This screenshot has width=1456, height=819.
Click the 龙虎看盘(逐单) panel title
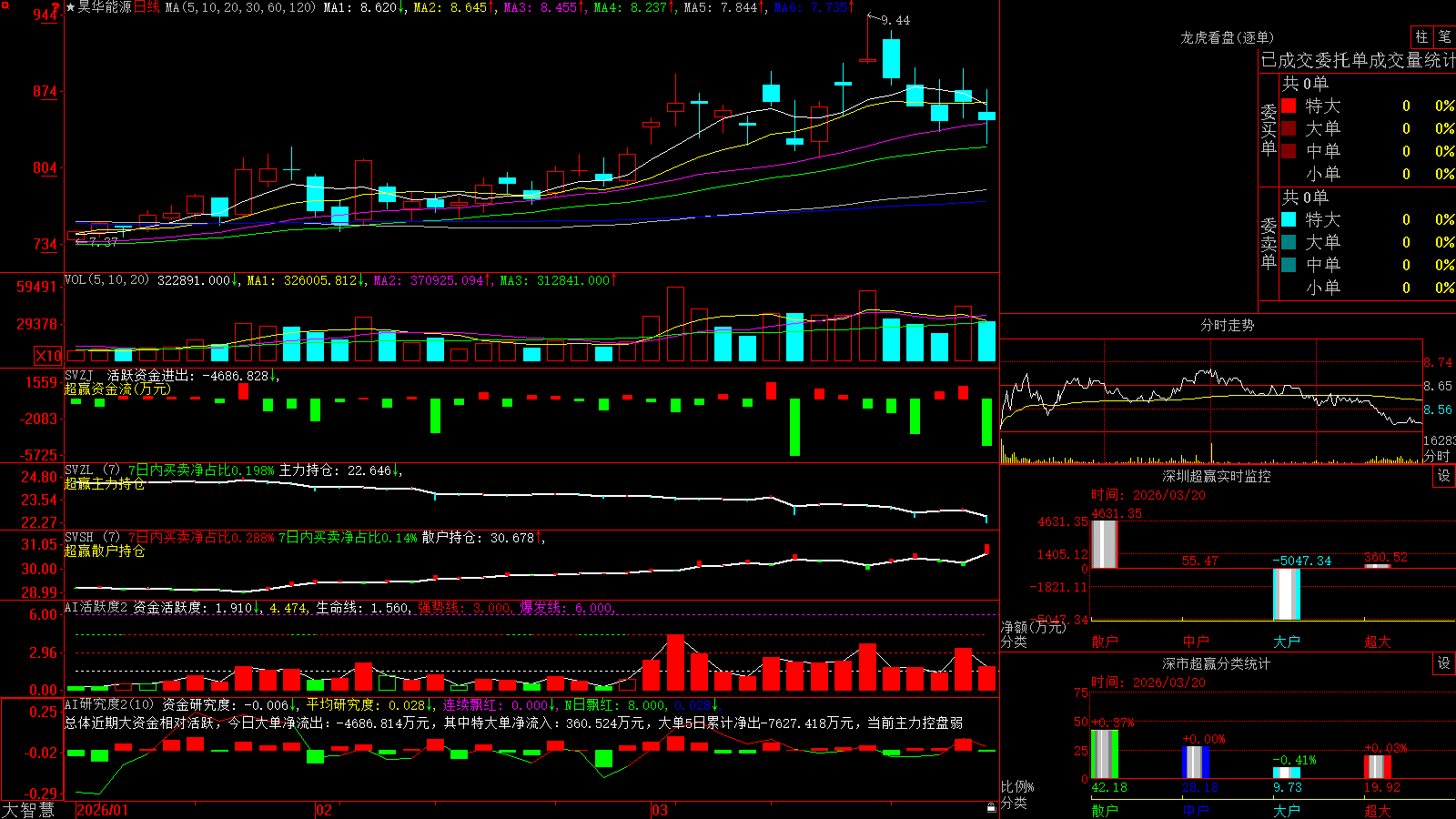point(1227,37)
